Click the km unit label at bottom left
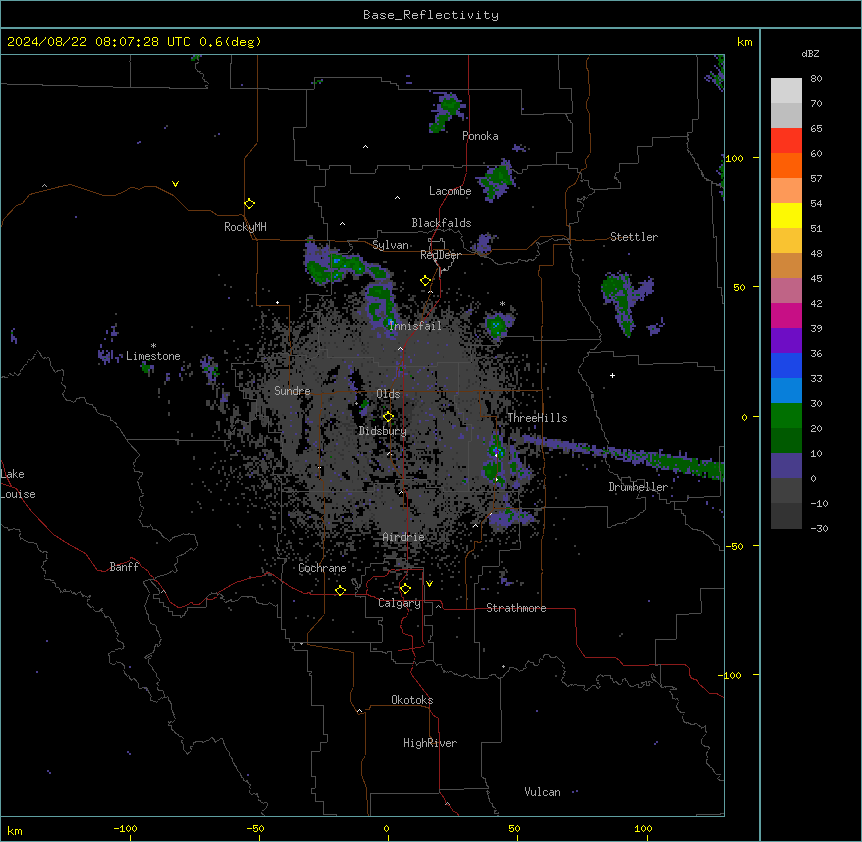The image size is (862, 842). (x=15, y=831)
